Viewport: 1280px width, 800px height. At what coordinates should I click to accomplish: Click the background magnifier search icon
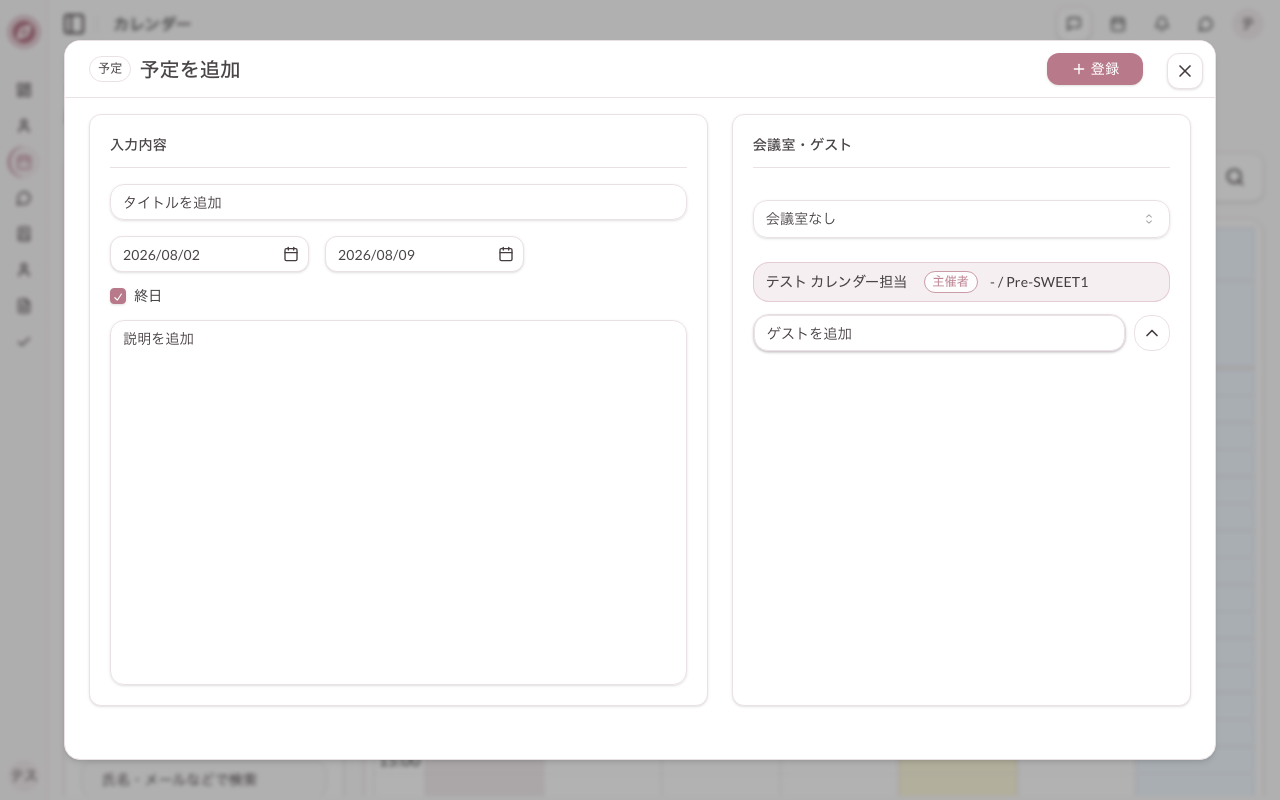pos(1235,177)
